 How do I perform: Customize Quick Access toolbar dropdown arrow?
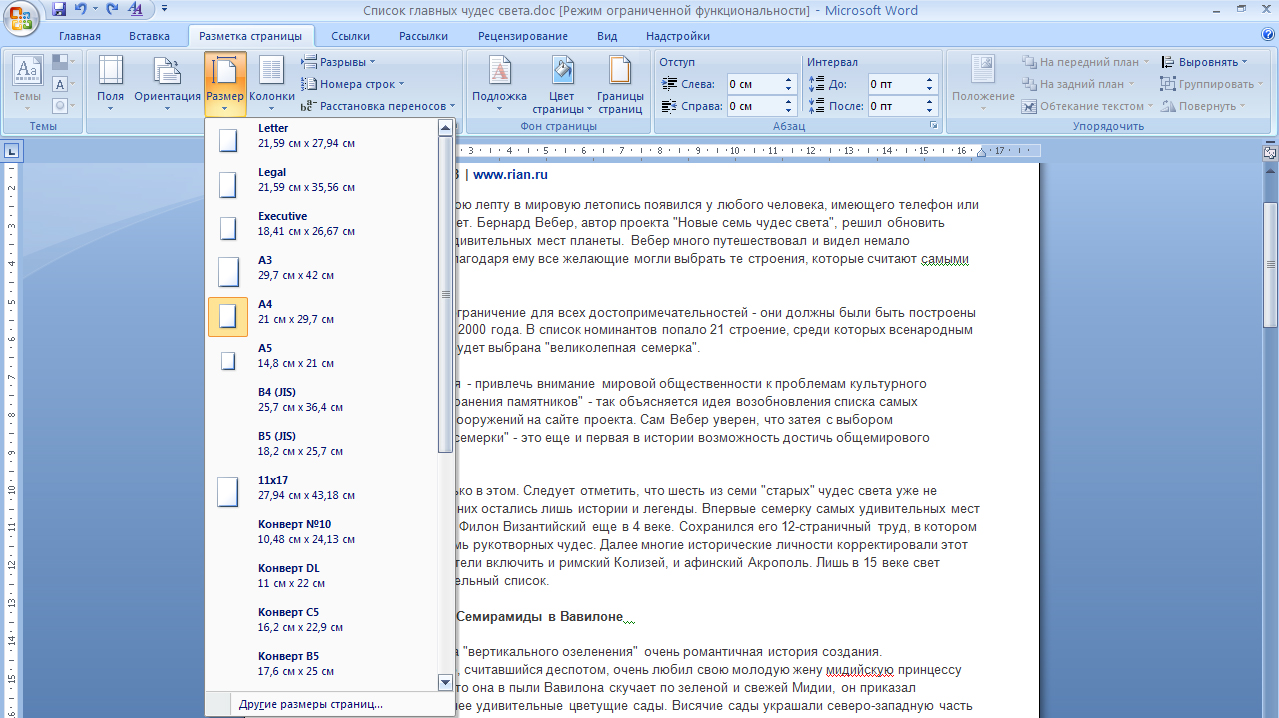(165, 10)
